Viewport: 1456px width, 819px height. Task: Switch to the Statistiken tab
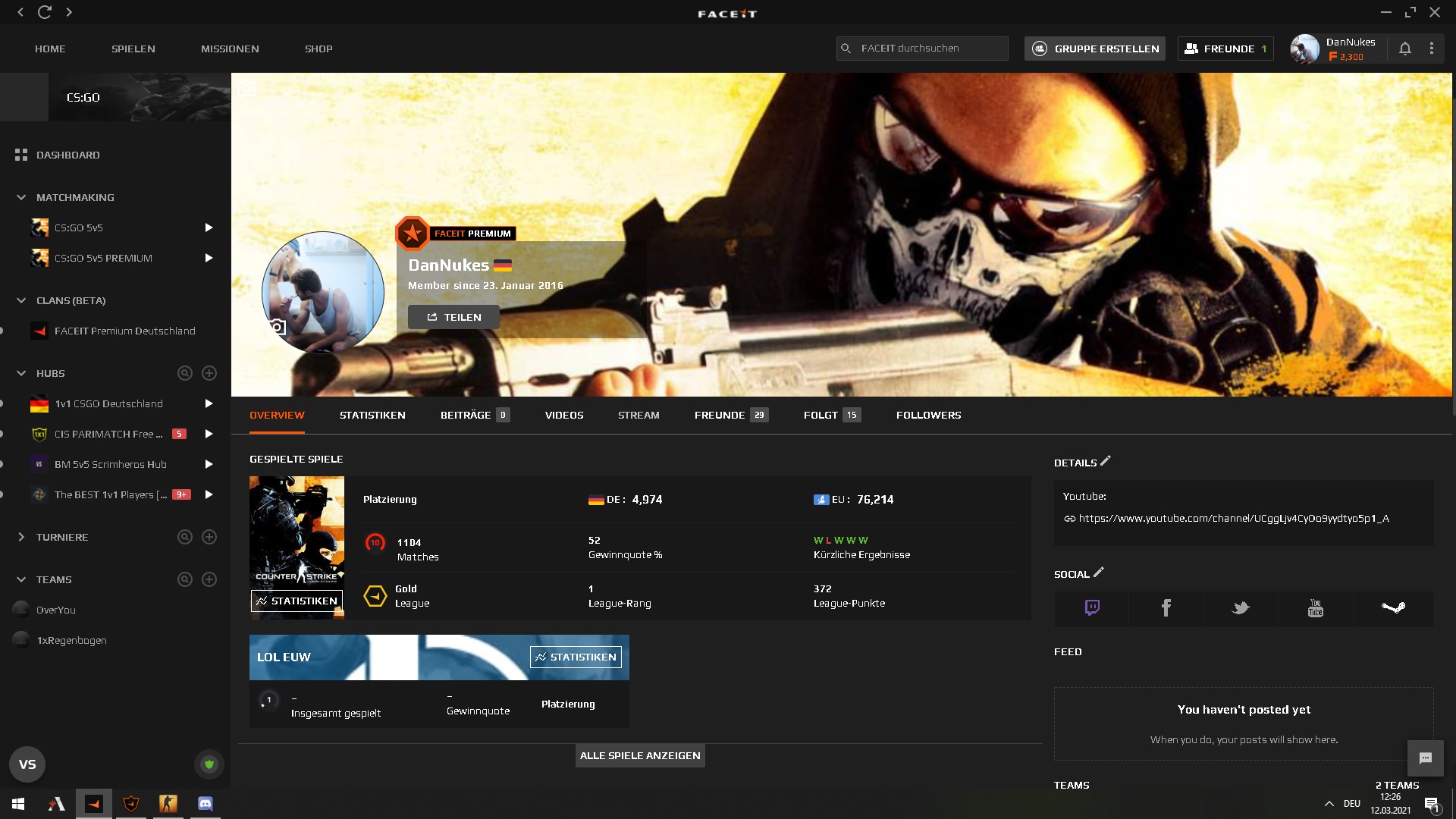tap(372, 416)
